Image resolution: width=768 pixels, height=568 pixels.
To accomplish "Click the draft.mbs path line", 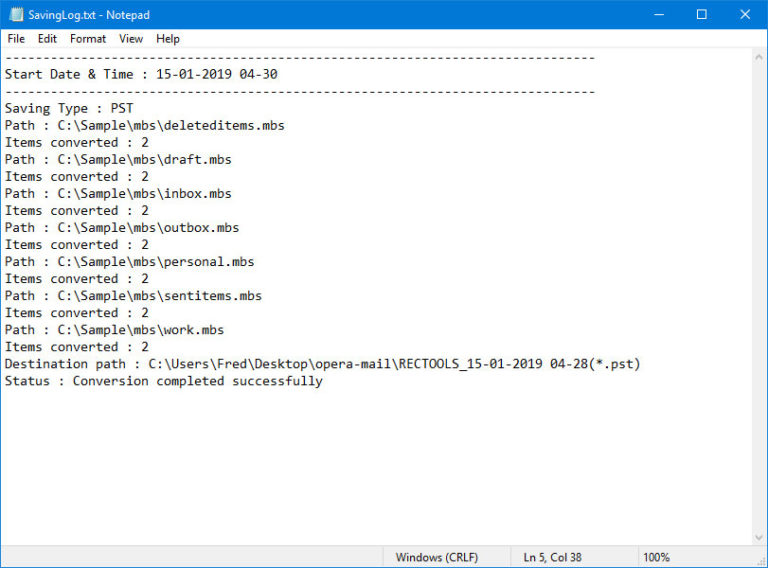I will coord(118,160).
